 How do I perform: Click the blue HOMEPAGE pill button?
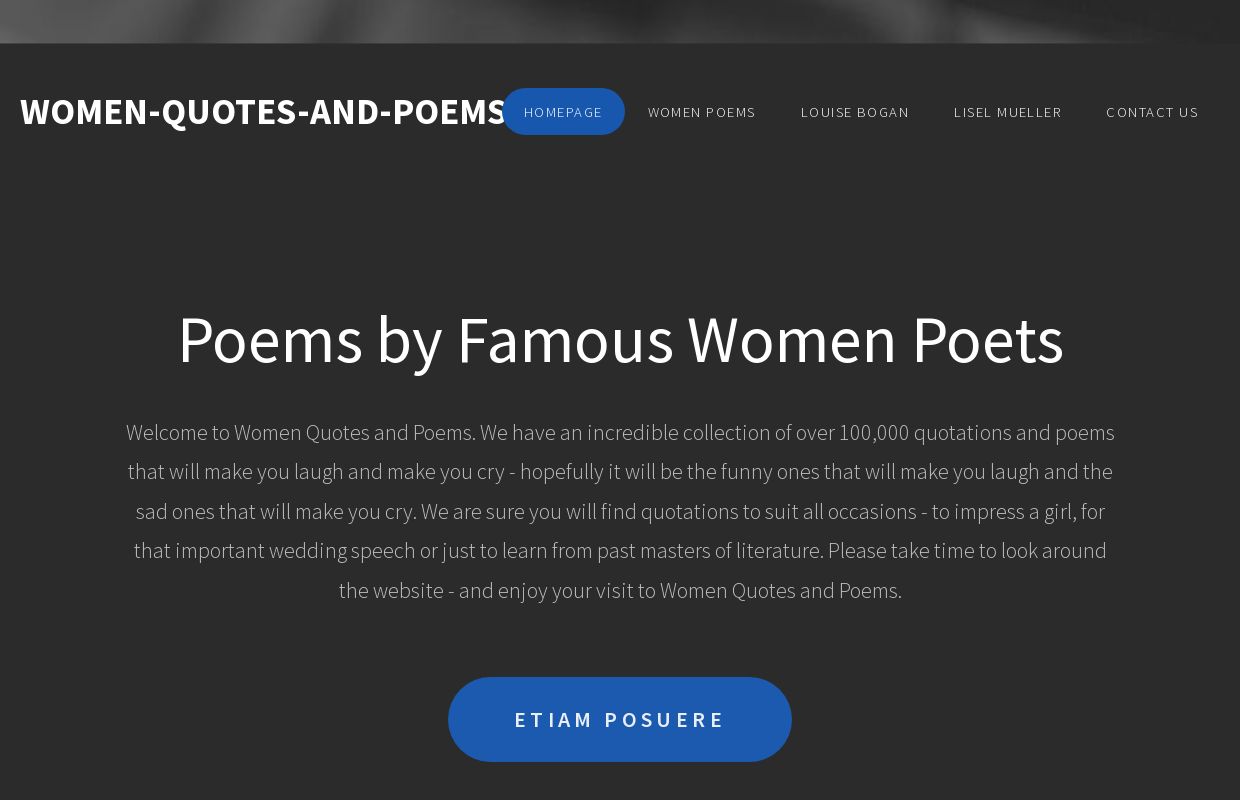pos(563,112)
